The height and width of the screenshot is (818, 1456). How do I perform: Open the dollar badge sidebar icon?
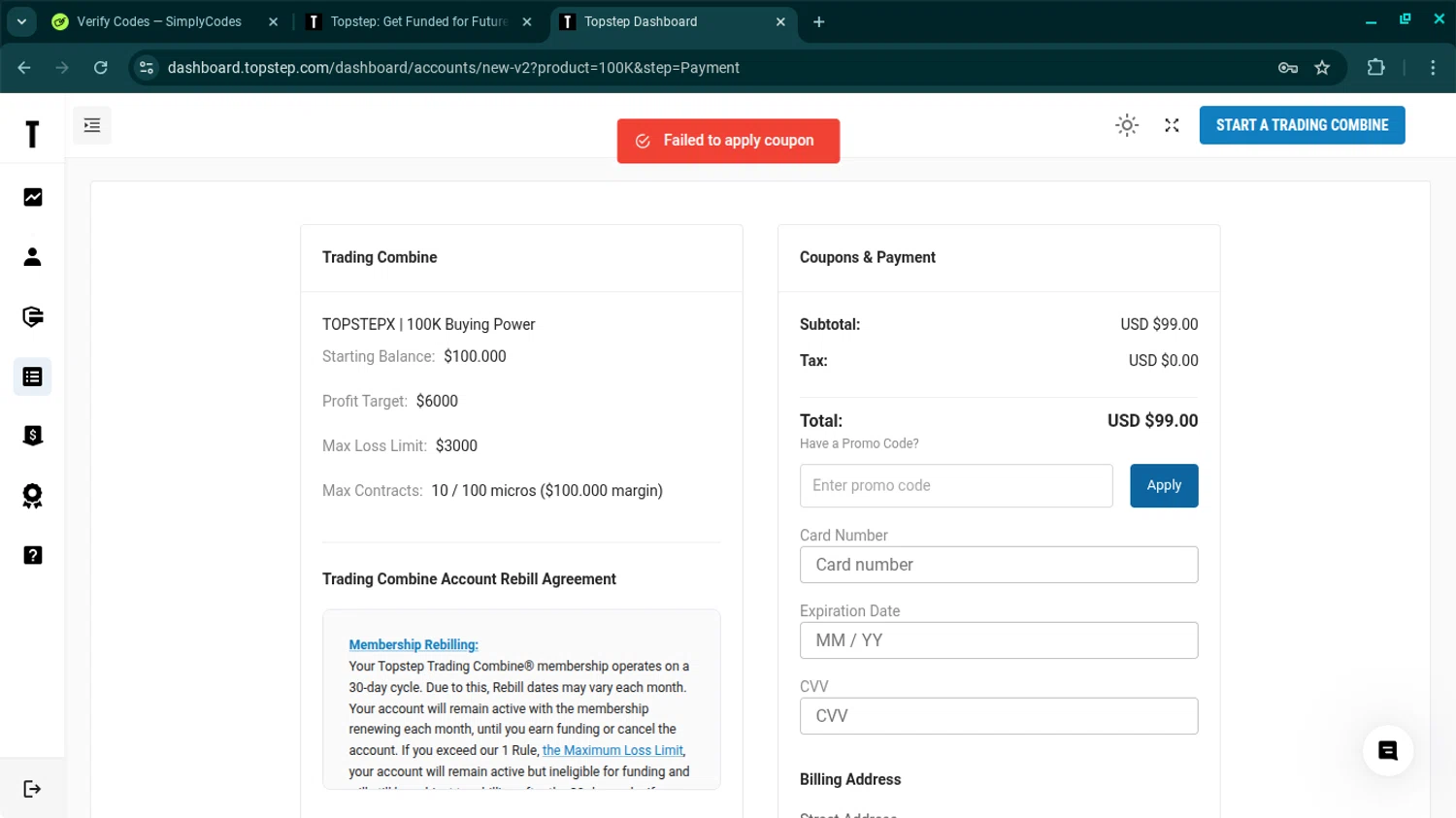(33, 436)
